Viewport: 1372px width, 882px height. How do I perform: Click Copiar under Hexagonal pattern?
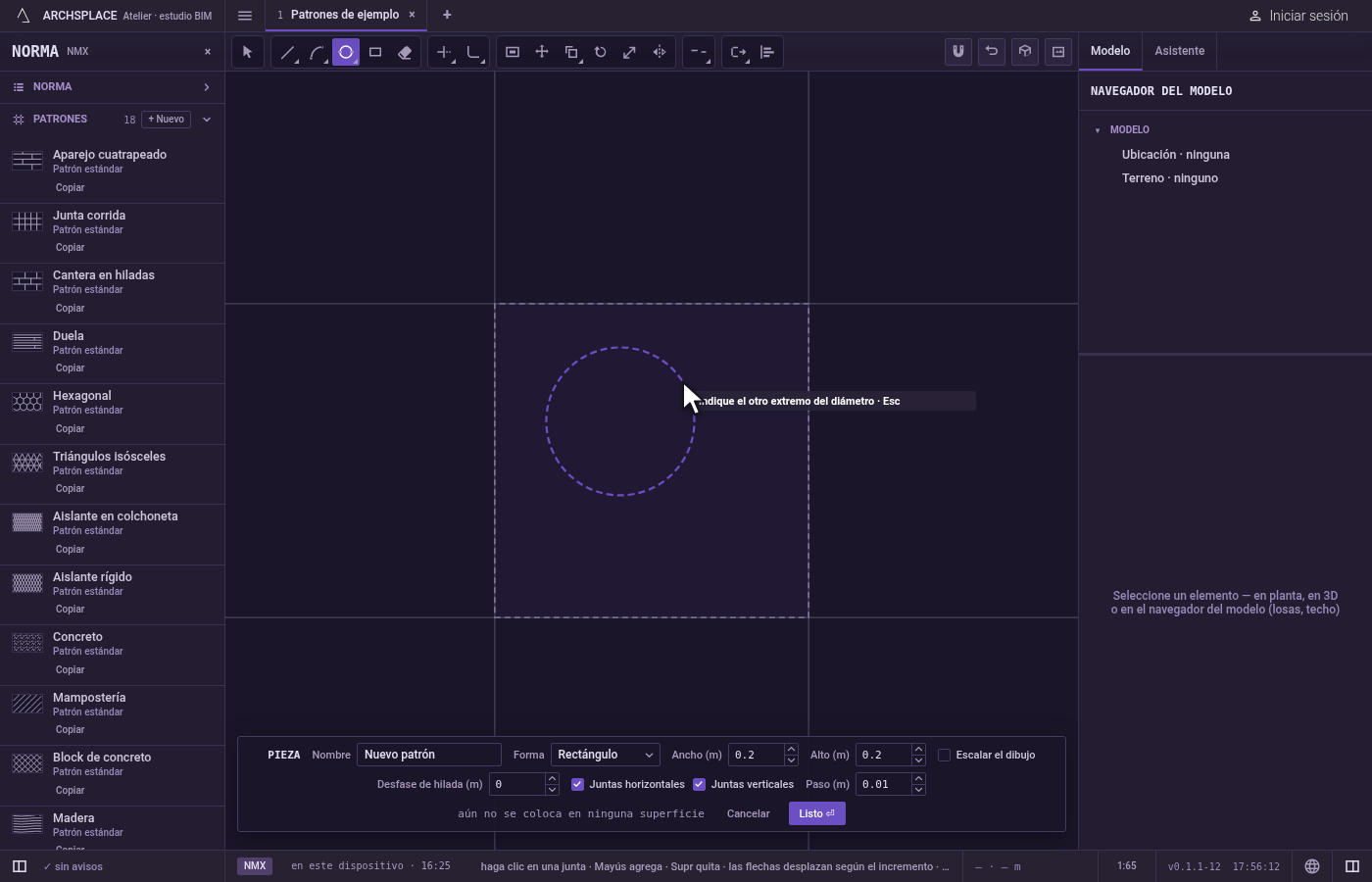point(70,428)
